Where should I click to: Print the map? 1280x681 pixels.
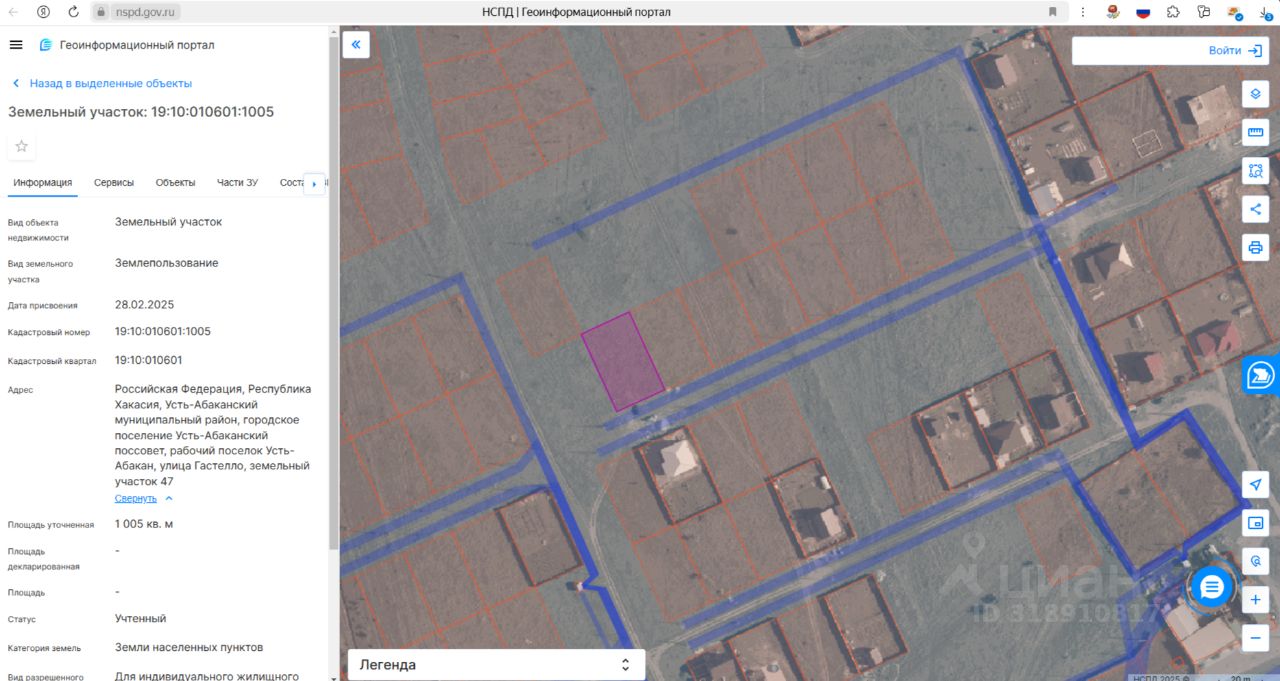(x=1256, y=247)
